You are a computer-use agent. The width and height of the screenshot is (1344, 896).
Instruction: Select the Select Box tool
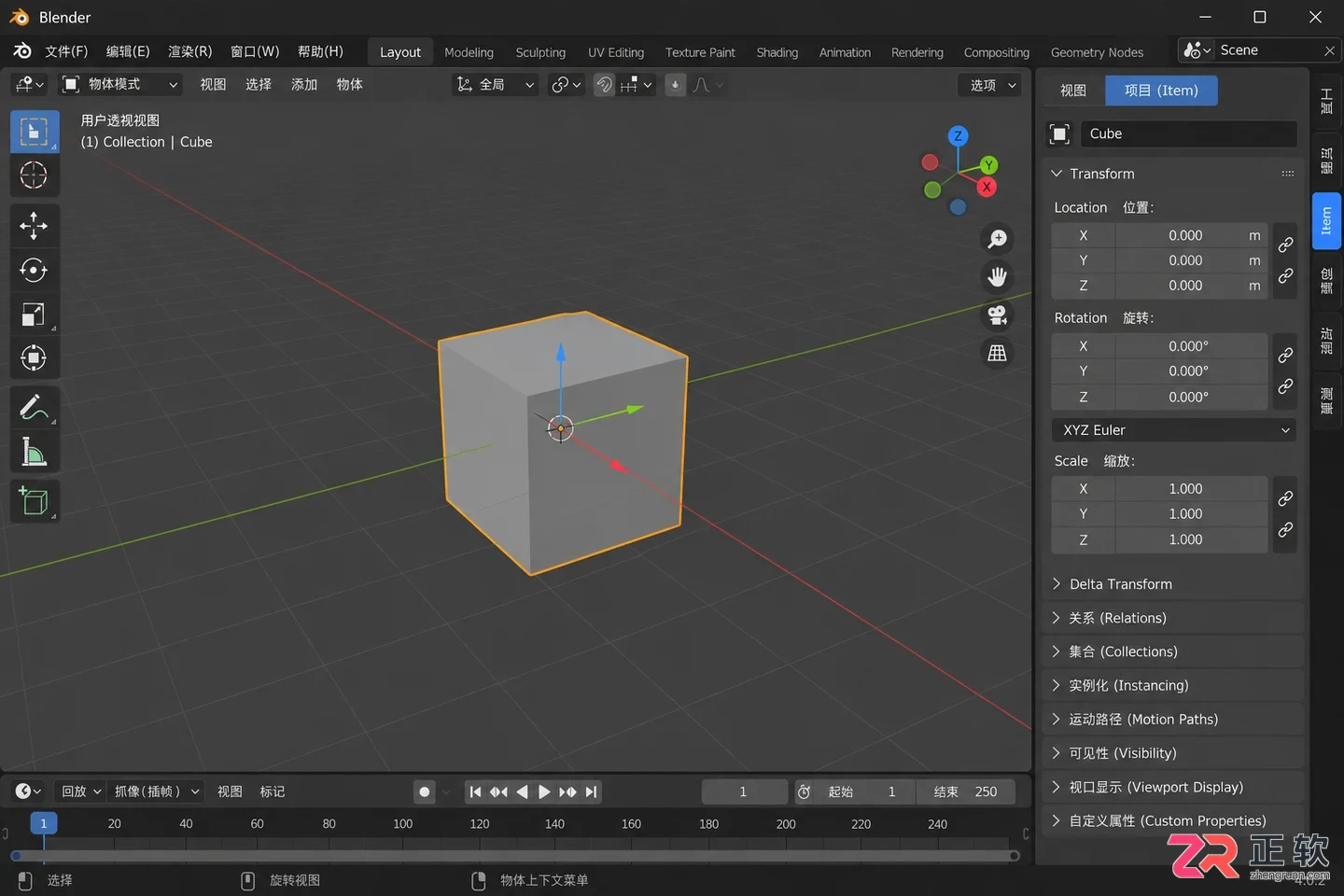click(x=35, y=132)
